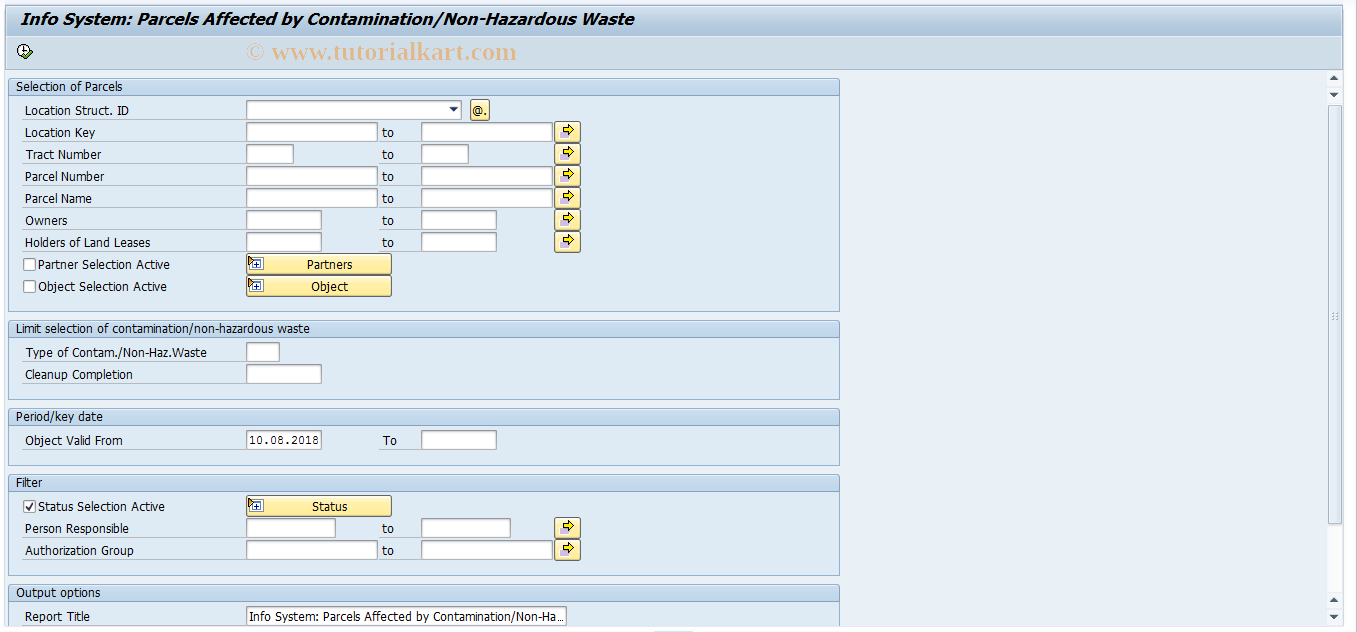The image size is (1357, 632).
Task: Click the Filter group header
Action: 423,483
